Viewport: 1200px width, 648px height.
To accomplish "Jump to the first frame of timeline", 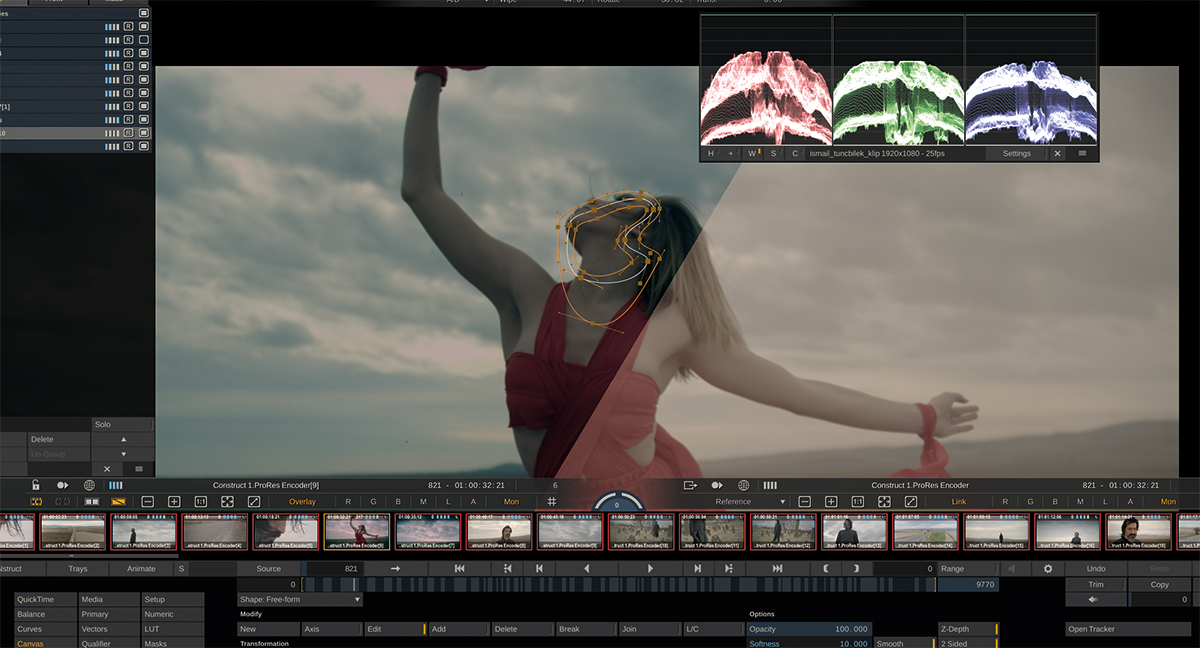I will (460, 568).
